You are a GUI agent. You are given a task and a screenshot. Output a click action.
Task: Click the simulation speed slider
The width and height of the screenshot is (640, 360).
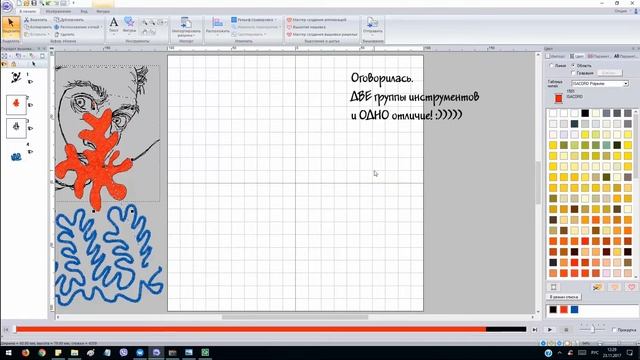tap(592, 329)
